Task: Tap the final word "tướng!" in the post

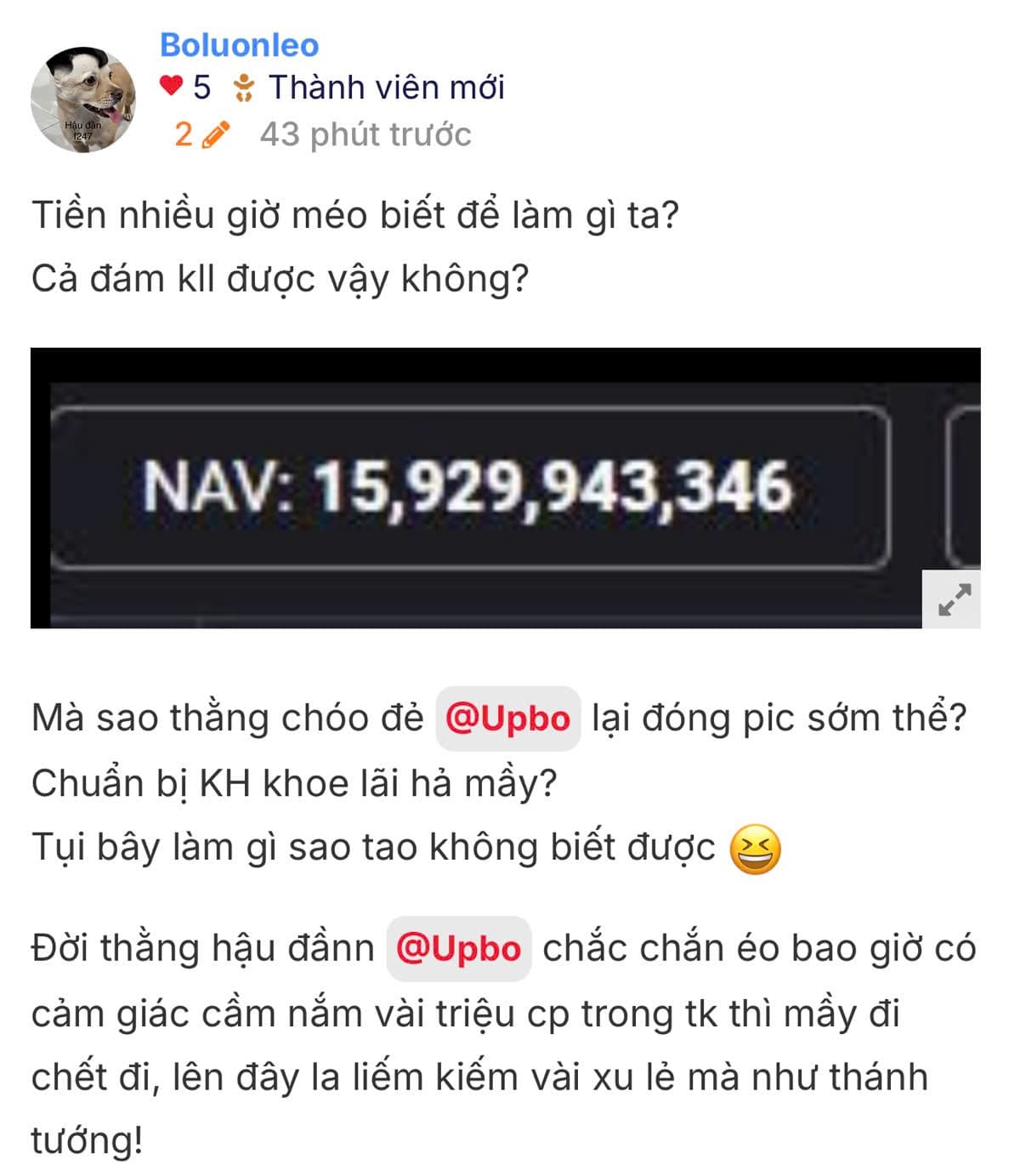Action: point(87,1140)
